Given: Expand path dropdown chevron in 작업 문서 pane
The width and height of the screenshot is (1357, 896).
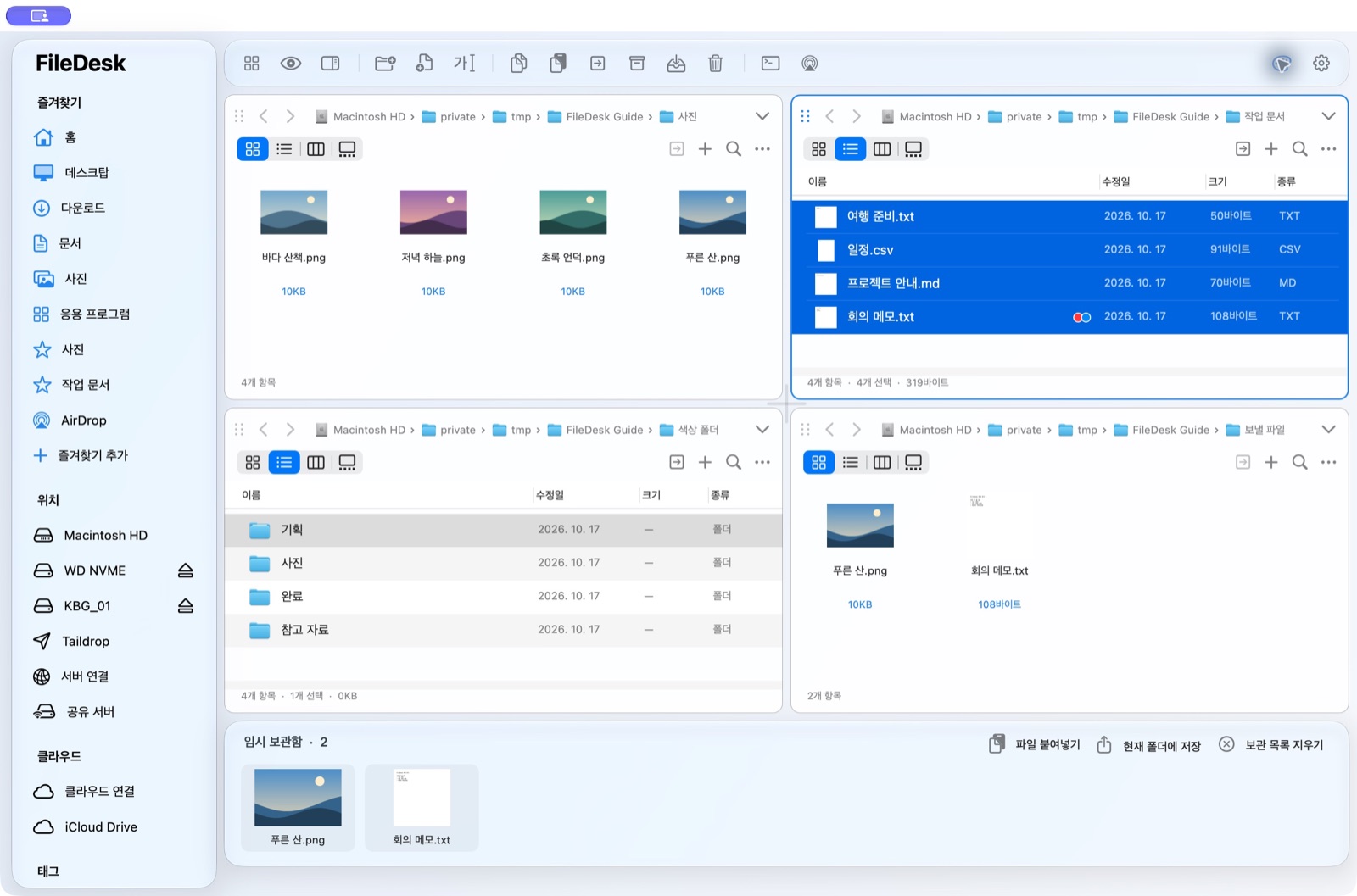Looking at the screenshot, I should 1329,116.
